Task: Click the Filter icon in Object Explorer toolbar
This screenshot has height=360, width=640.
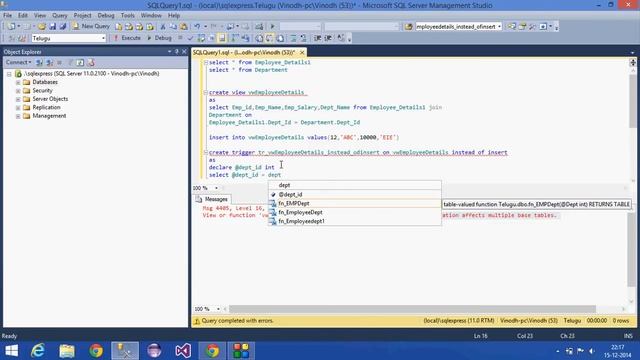Action: click(70, 62)
